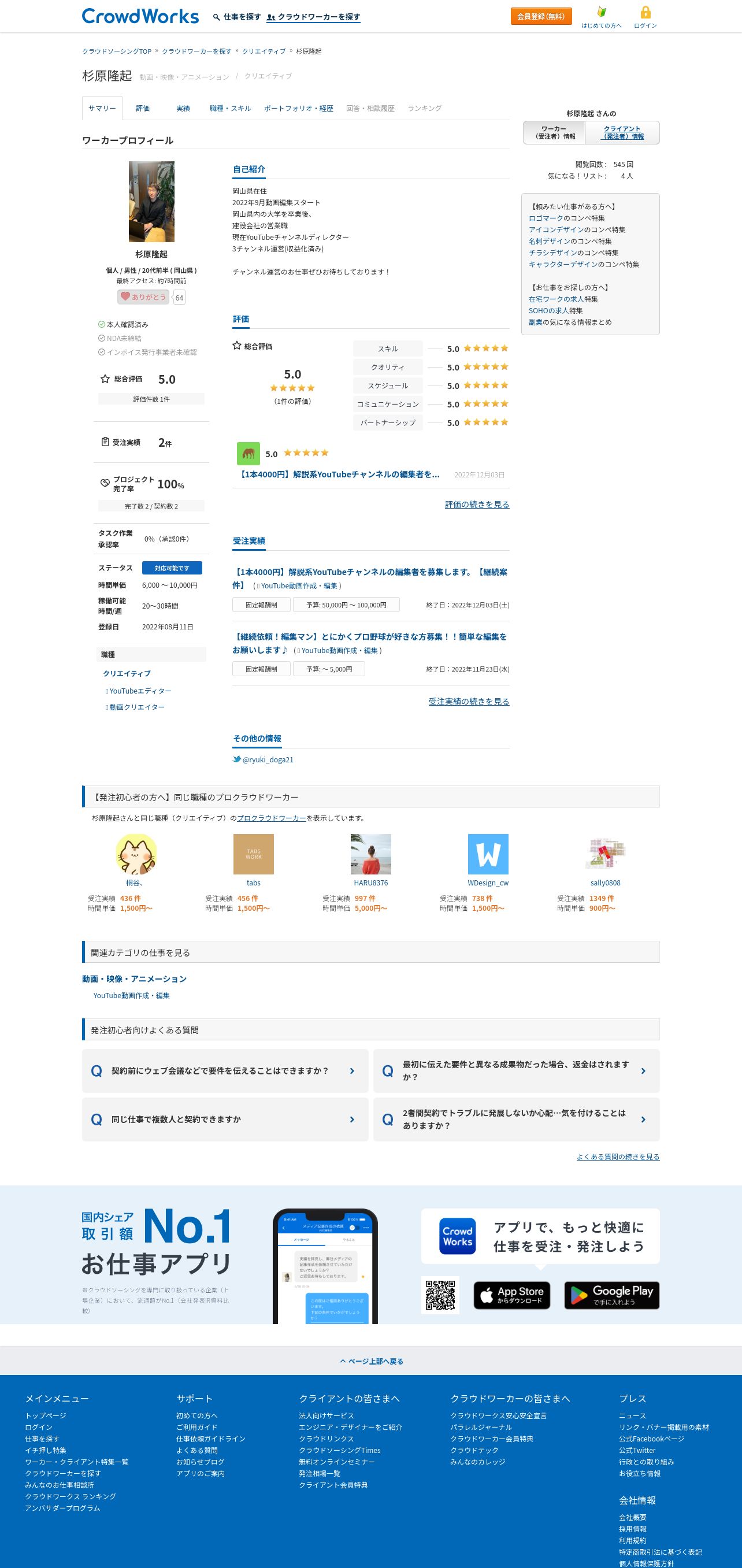Open アイコンデザイン コンペ特集 link
742x1568 pixels.
tap(556, 229)
